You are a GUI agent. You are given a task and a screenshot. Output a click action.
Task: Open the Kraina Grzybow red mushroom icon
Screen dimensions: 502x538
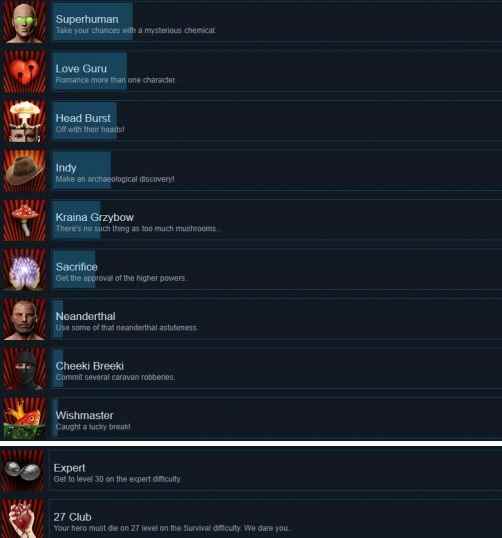pyautogui.click(x=24, y=220)
